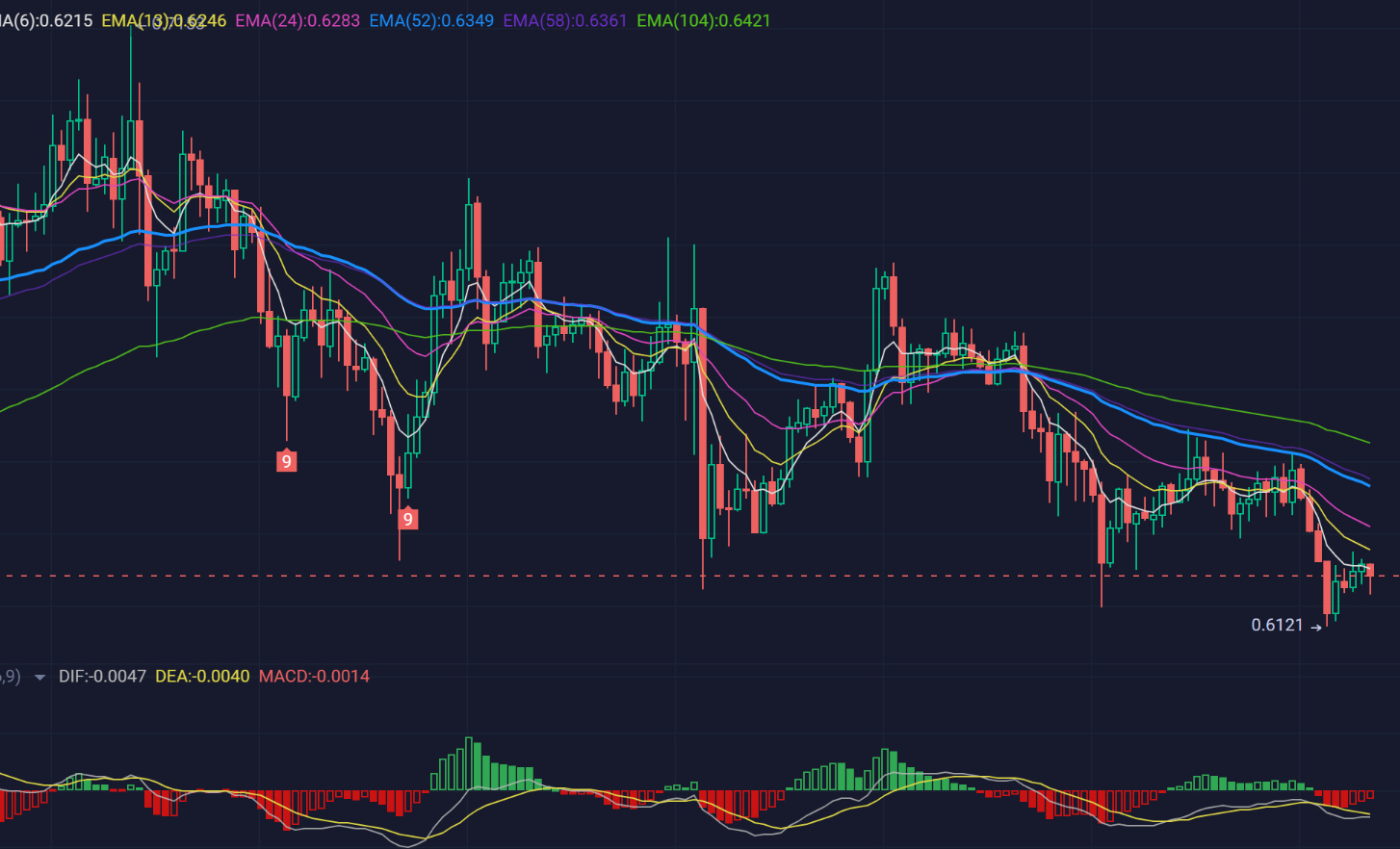Select the EMA(24):0.6283 pink label
Viewport: 1400px width, 849px height.
click(x=298, y=20)
